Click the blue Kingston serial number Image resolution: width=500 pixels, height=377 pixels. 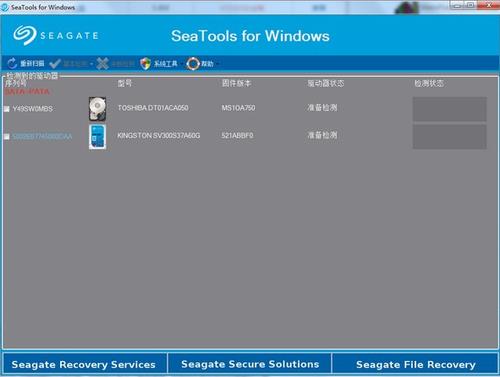coord(42,136)
